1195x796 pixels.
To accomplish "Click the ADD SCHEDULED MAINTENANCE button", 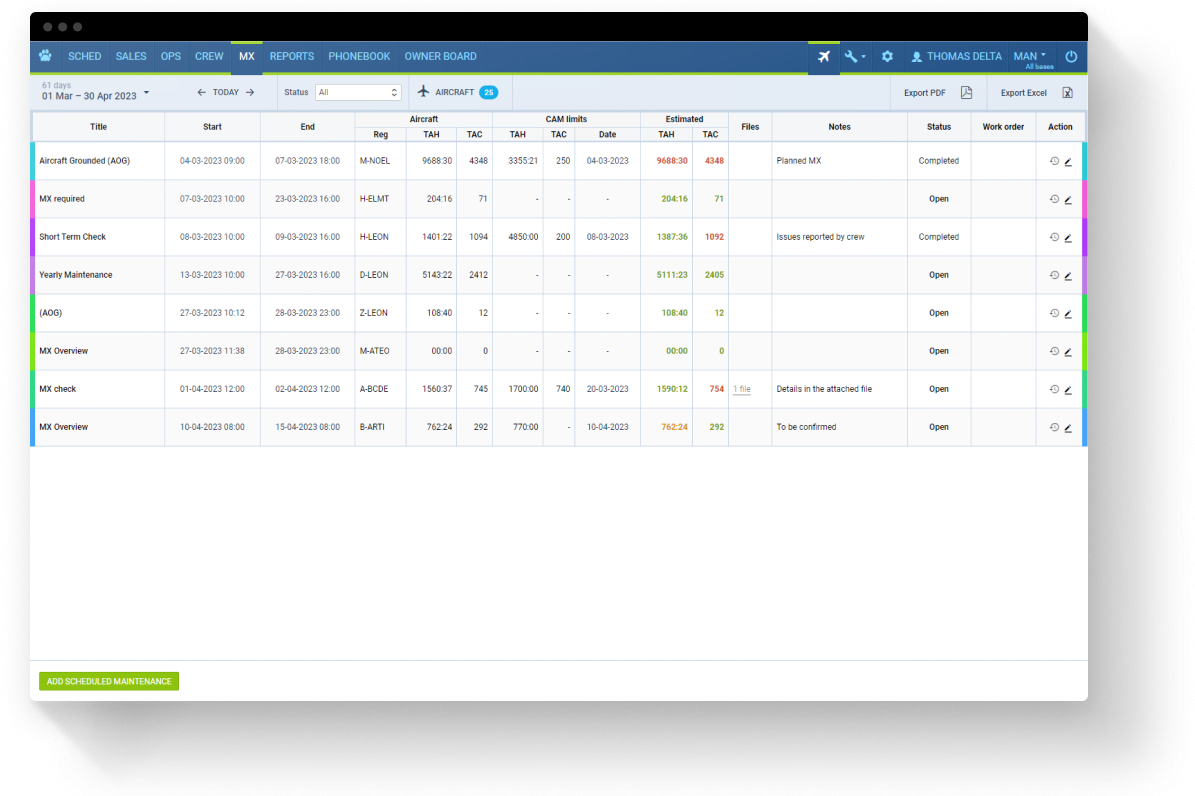I will pos(108,681).
